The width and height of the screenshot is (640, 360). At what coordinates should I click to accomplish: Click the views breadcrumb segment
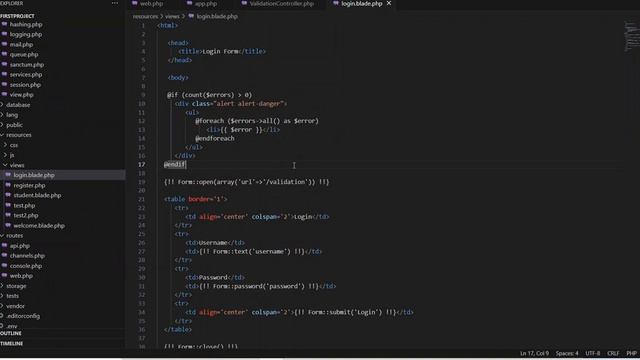172,16
